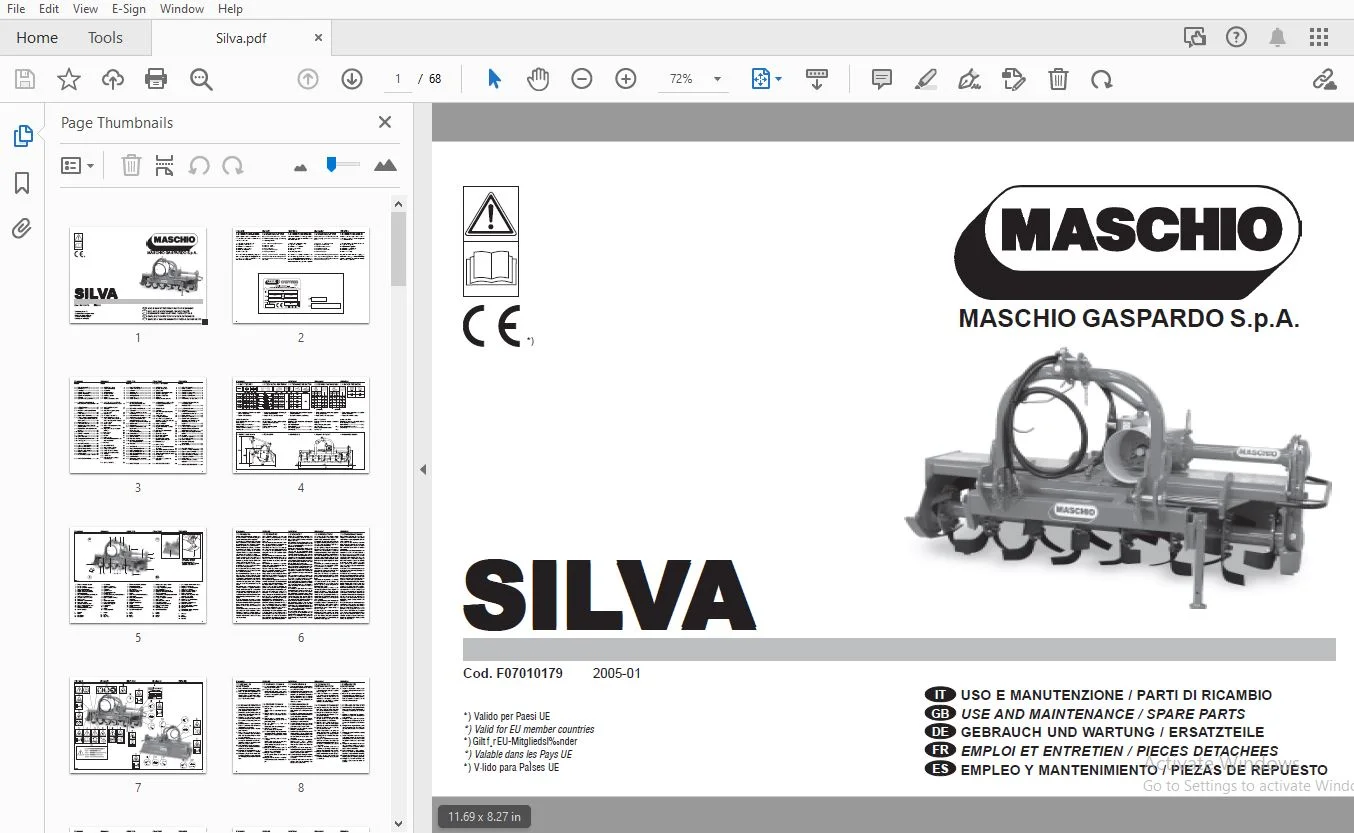The width and height of the screenshot is (1354, 833).
Task: Open the Window menu
Action: tap(181, 9)
